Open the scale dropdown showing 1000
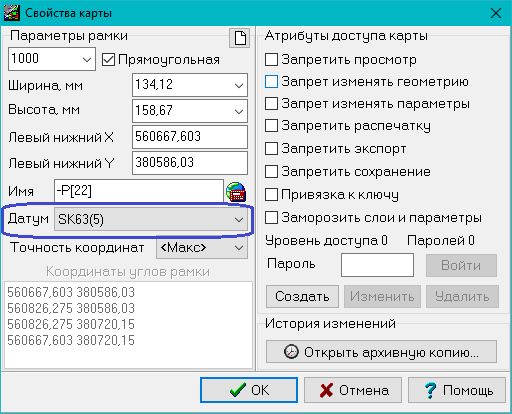Viewport: 512px width, 414px height. [x=52, y=59]
